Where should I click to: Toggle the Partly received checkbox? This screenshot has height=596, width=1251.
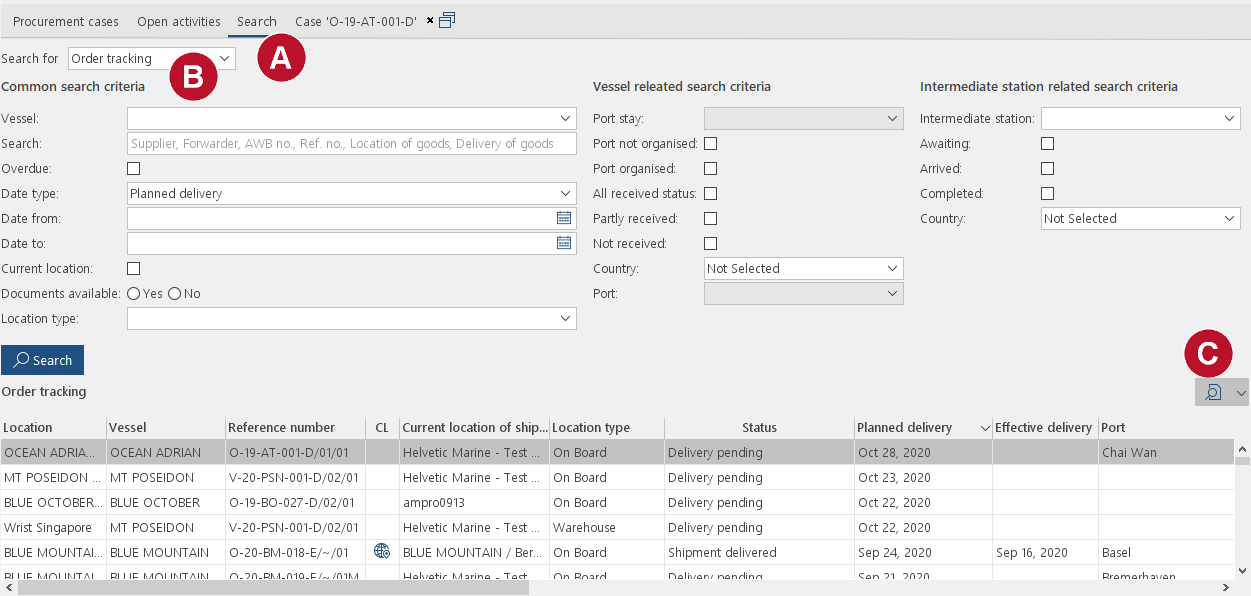click(711, 219)
